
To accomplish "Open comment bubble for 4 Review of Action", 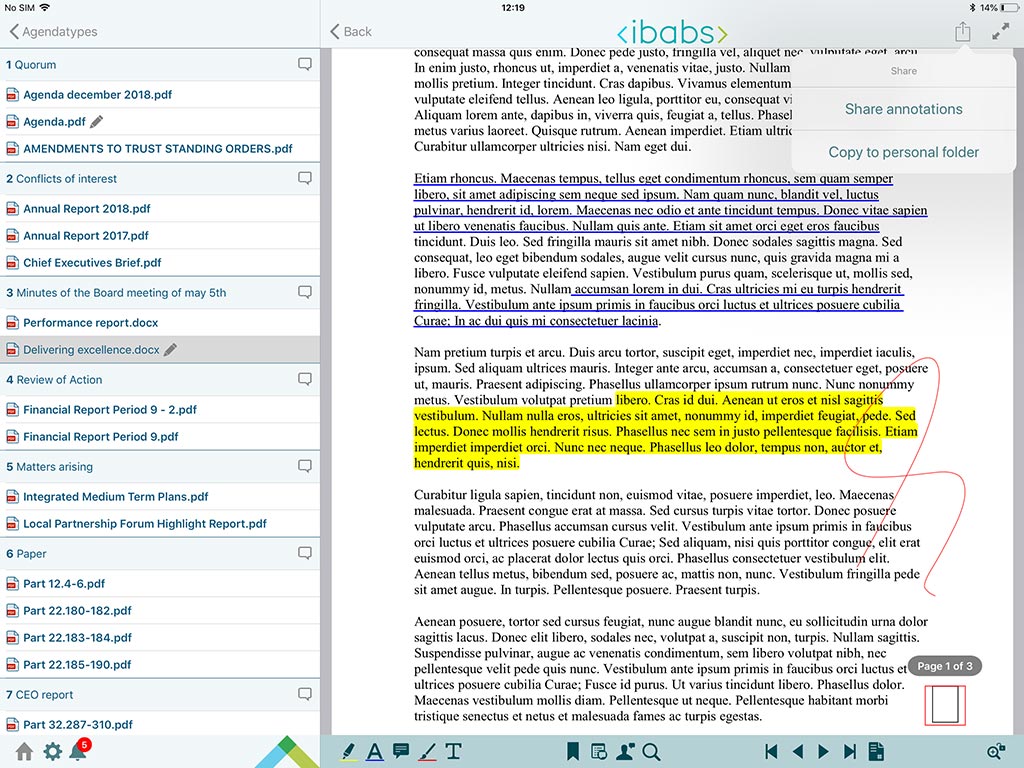I will tap(304, 379).
